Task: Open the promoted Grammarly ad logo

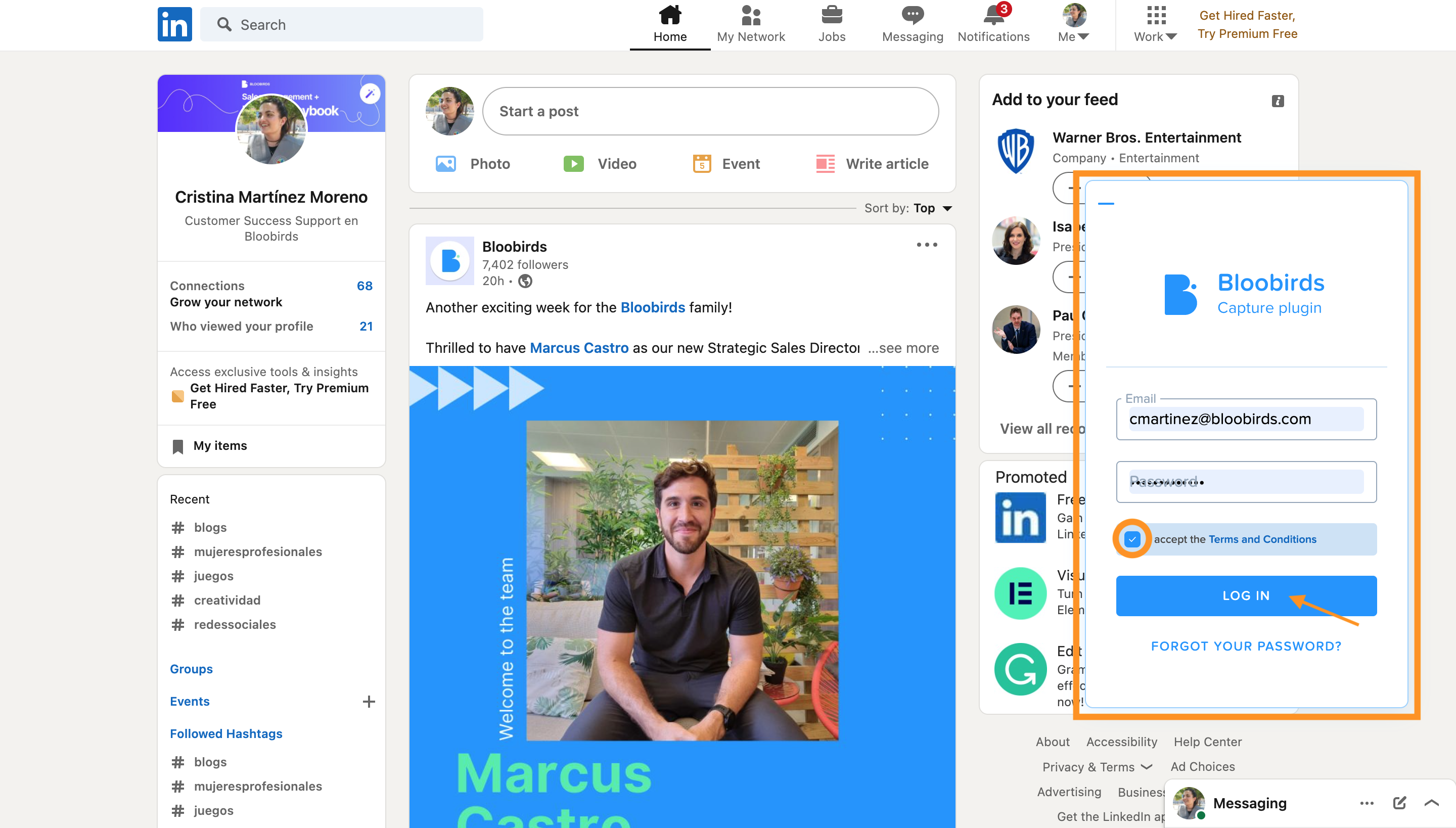Action: [1020, 669]
